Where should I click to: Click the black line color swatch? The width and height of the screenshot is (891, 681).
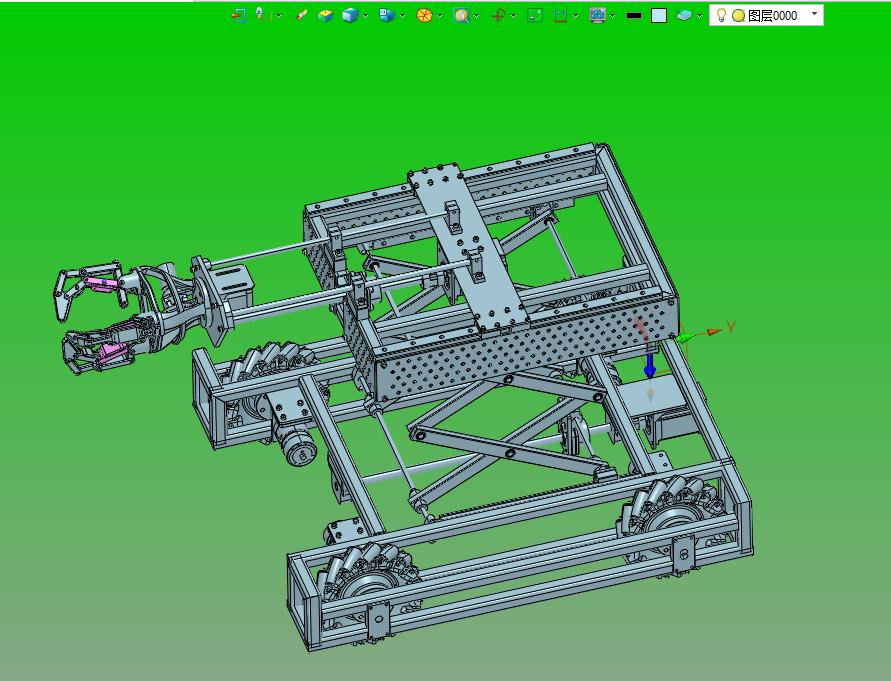[634, 16]
